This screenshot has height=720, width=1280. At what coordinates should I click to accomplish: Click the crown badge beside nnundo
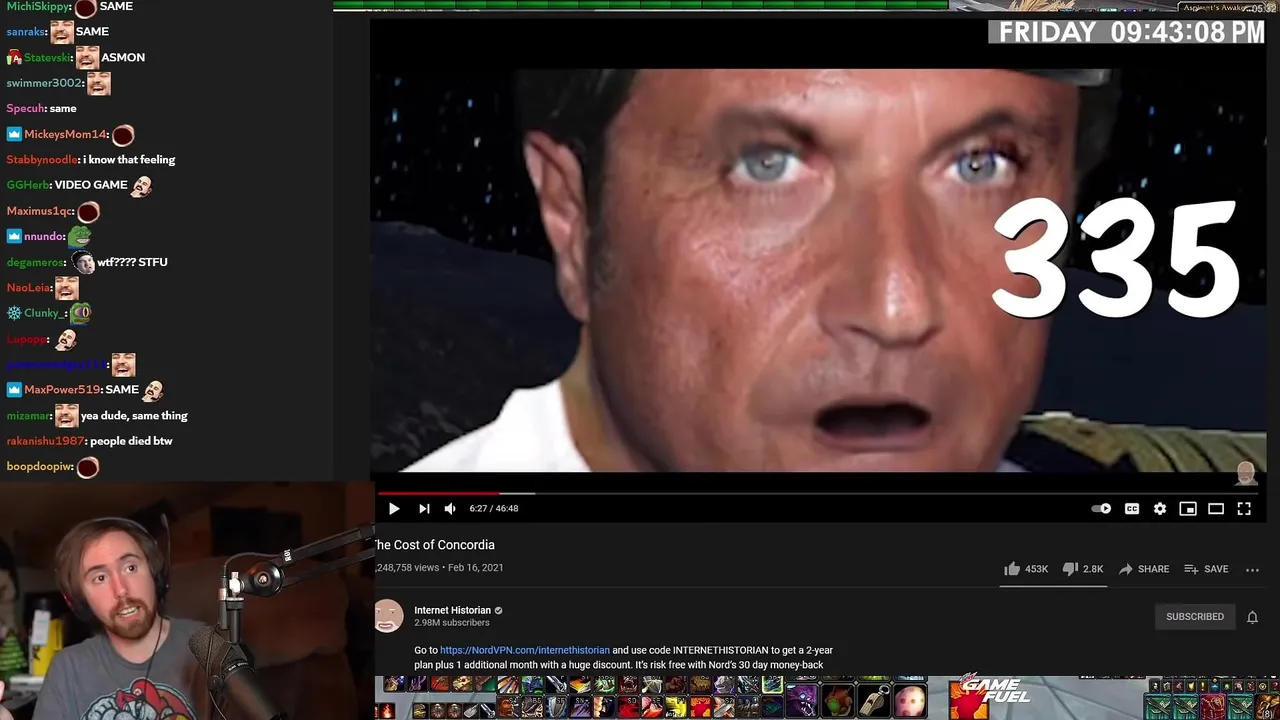(14, 237)
